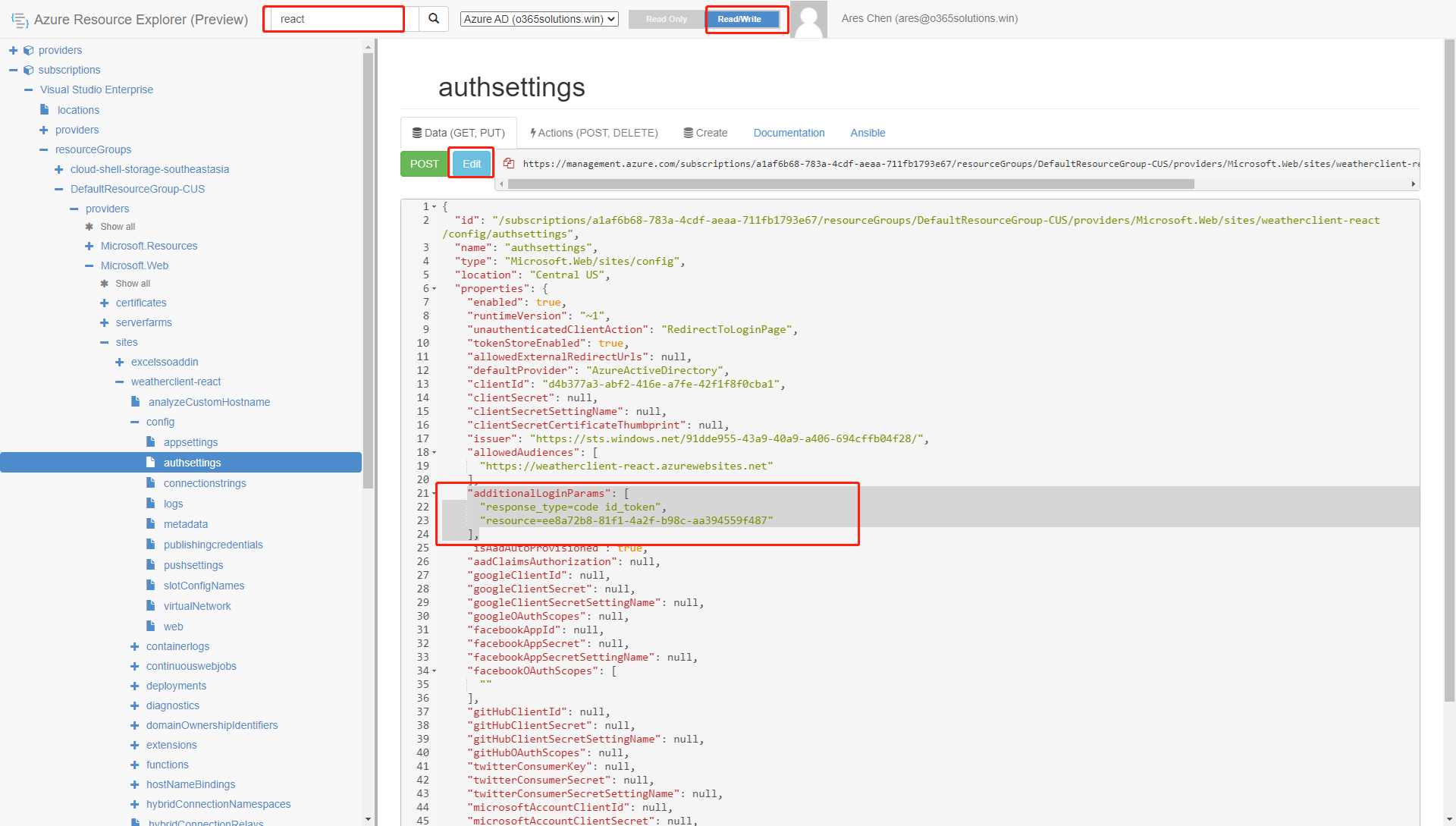Expand the excelssoaddin site
Viewport: 1456px width, 826px height.
pyautogui.click(x=119, y=362)
